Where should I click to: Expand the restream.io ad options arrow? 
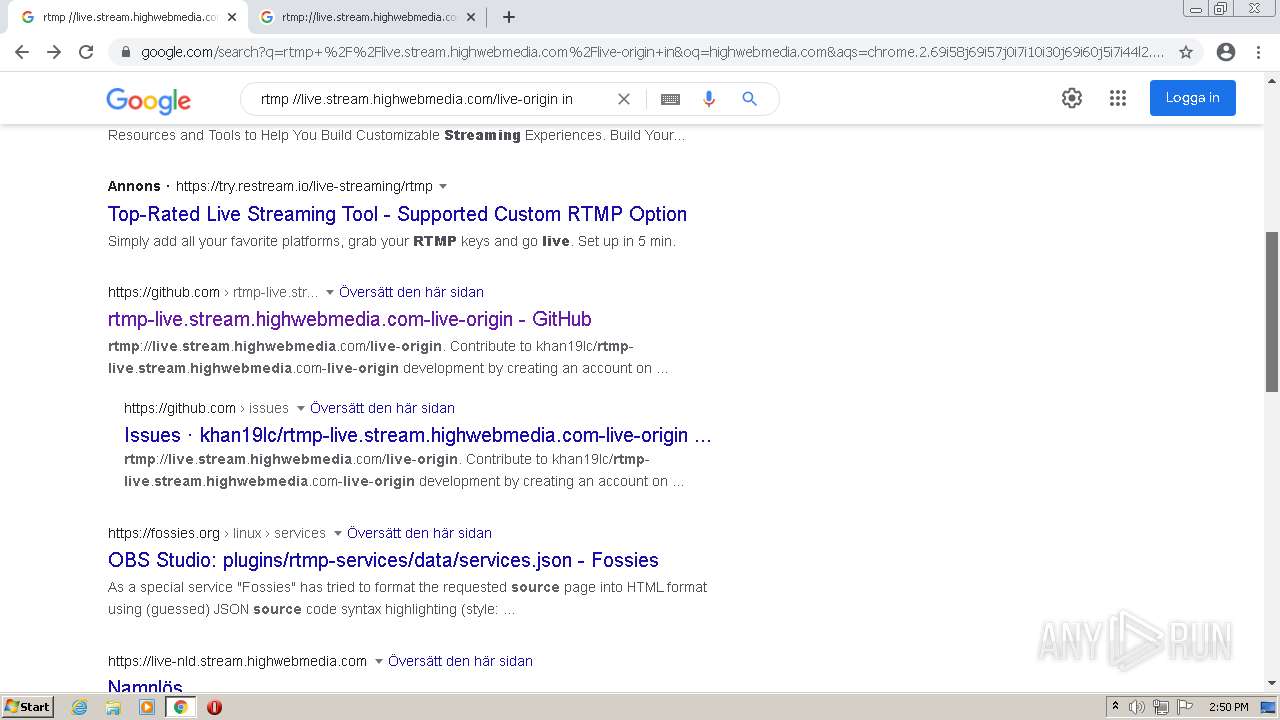(443, 186)
